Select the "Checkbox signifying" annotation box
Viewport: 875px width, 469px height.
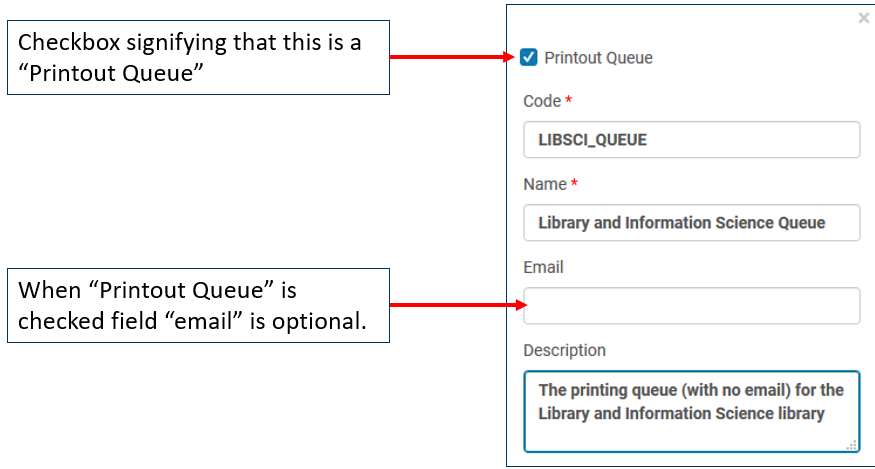tap(198, 57)
